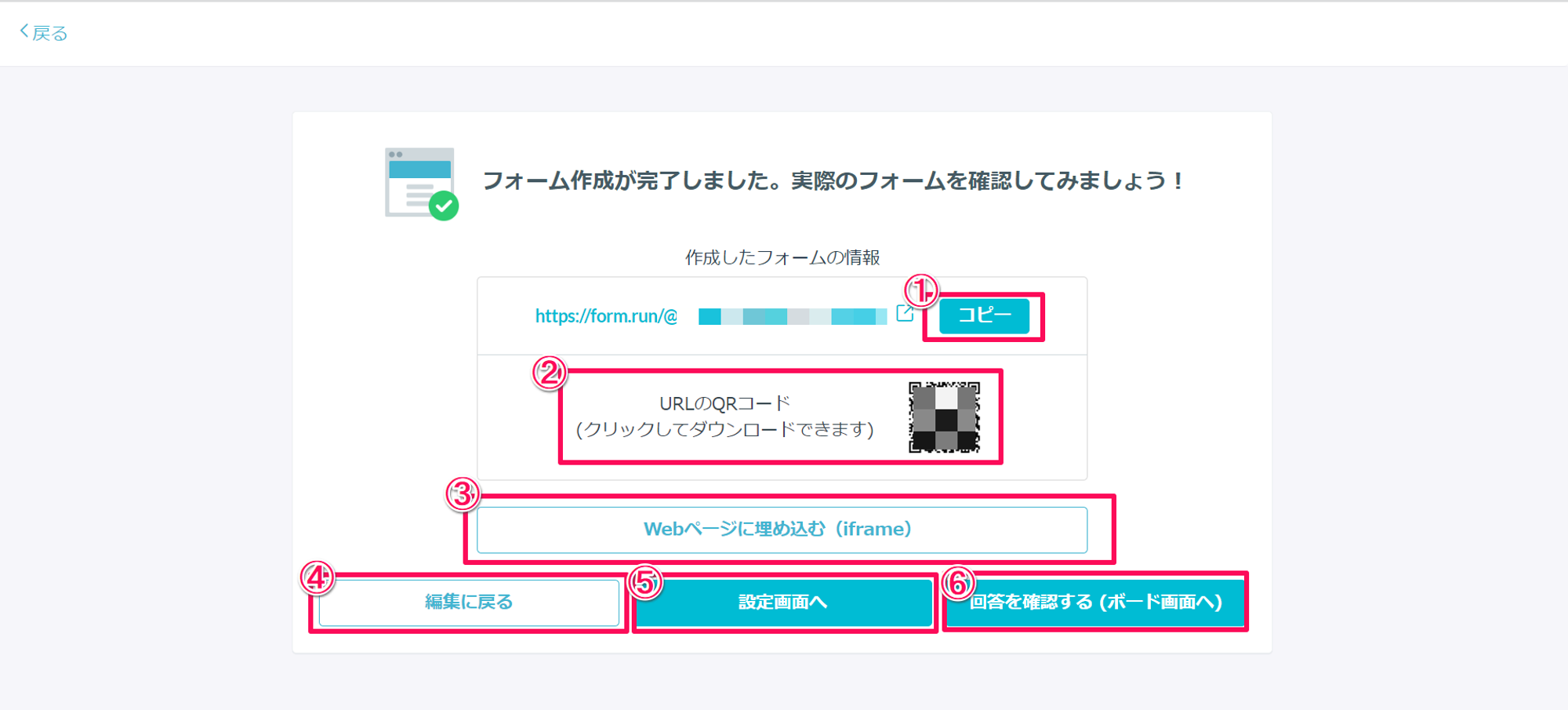Click the circled number 5 marker

pos(645,582)
